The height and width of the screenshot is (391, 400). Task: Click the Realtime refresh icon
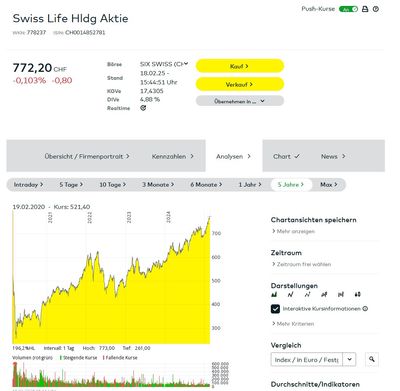pyautogui.click(x=143, y=108)
